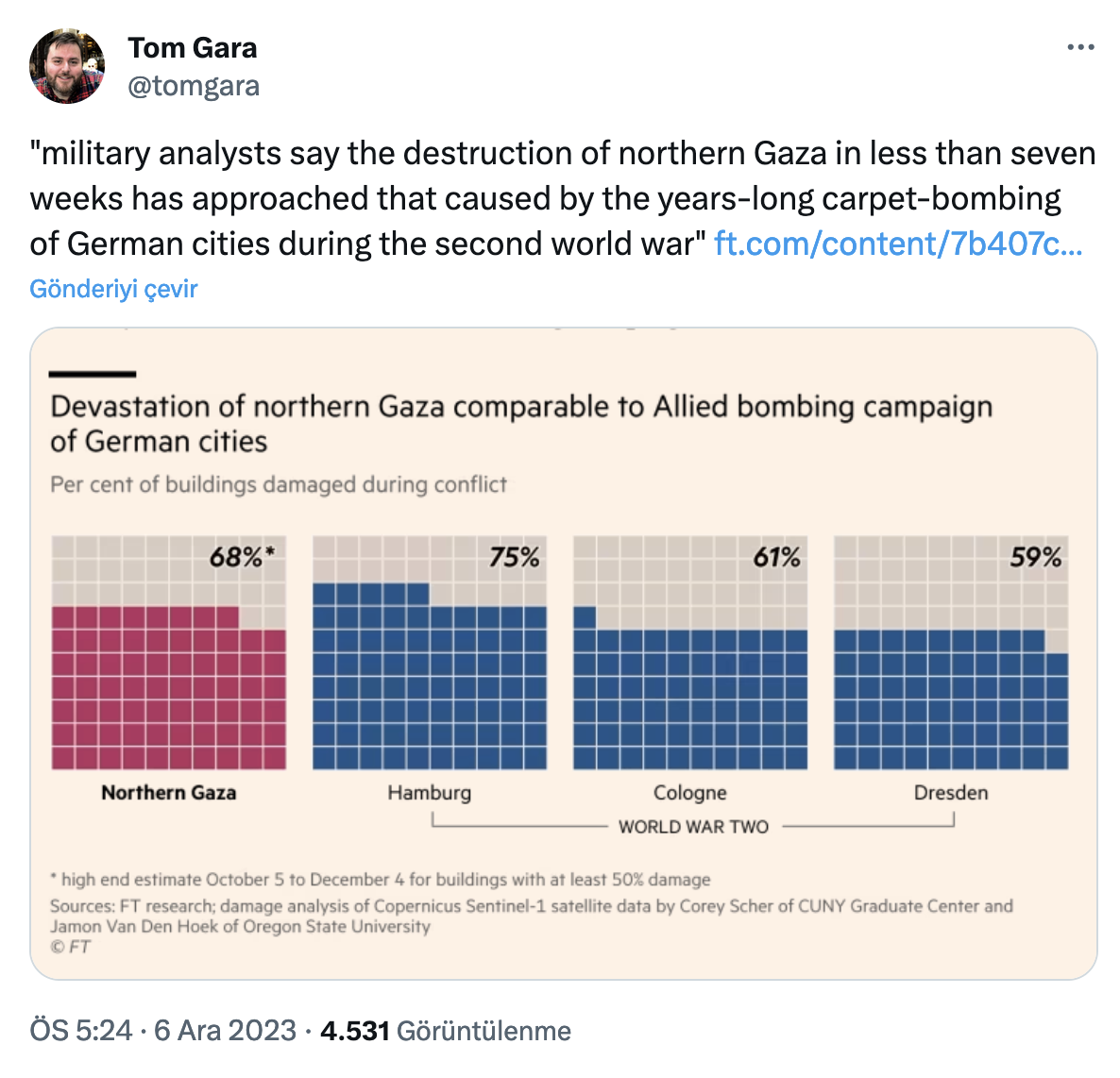Click the 68%* percentage label
Image resolution: width=1120 pixels, height=1078 pixels.
(x=242, y=557)
